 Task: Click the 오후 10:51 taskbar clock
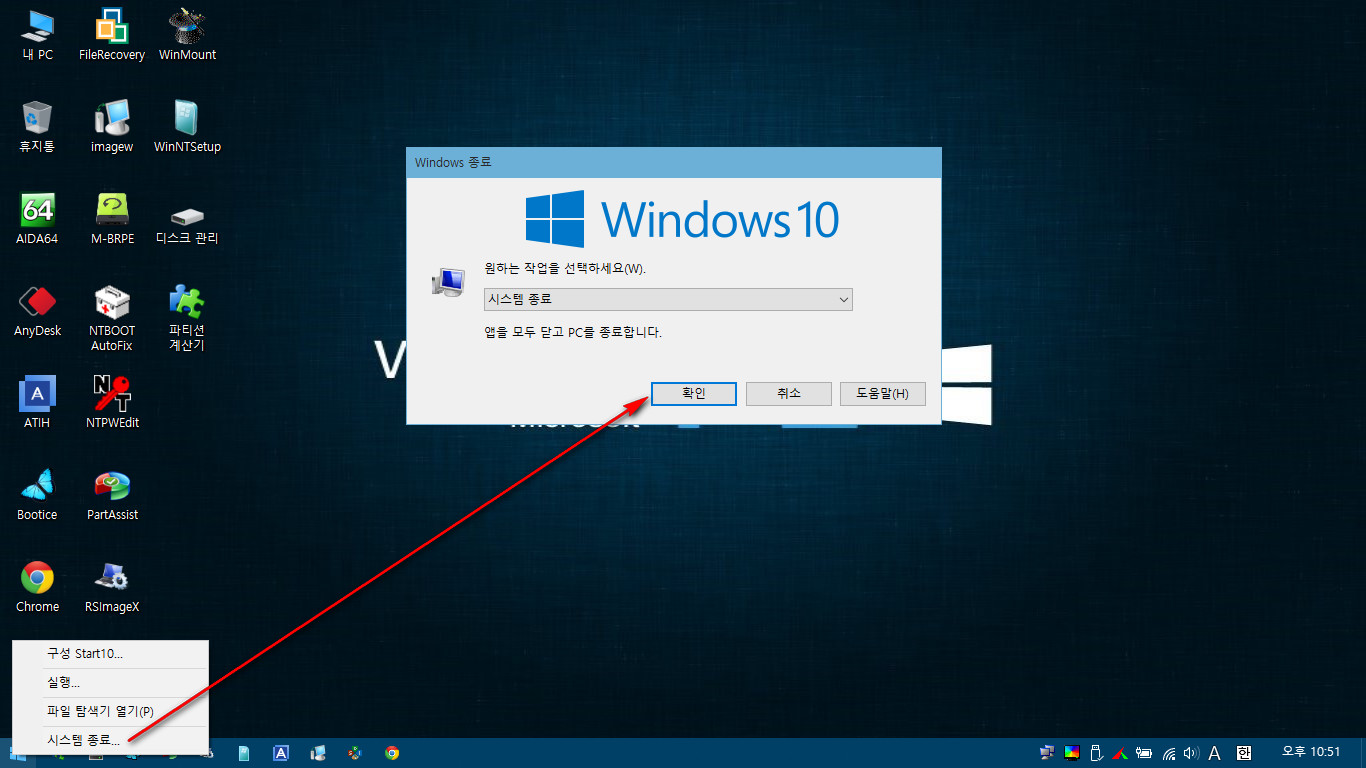[1311, 752]
